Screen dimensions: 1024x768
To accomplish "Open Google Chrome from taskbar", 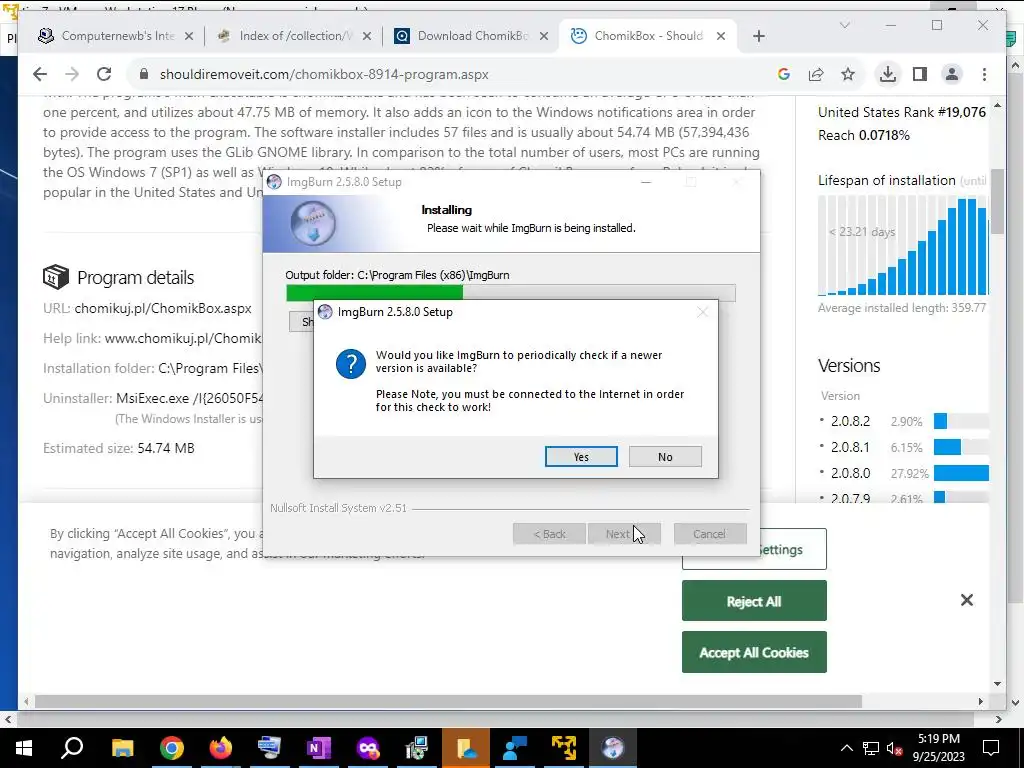I will 171,748.
